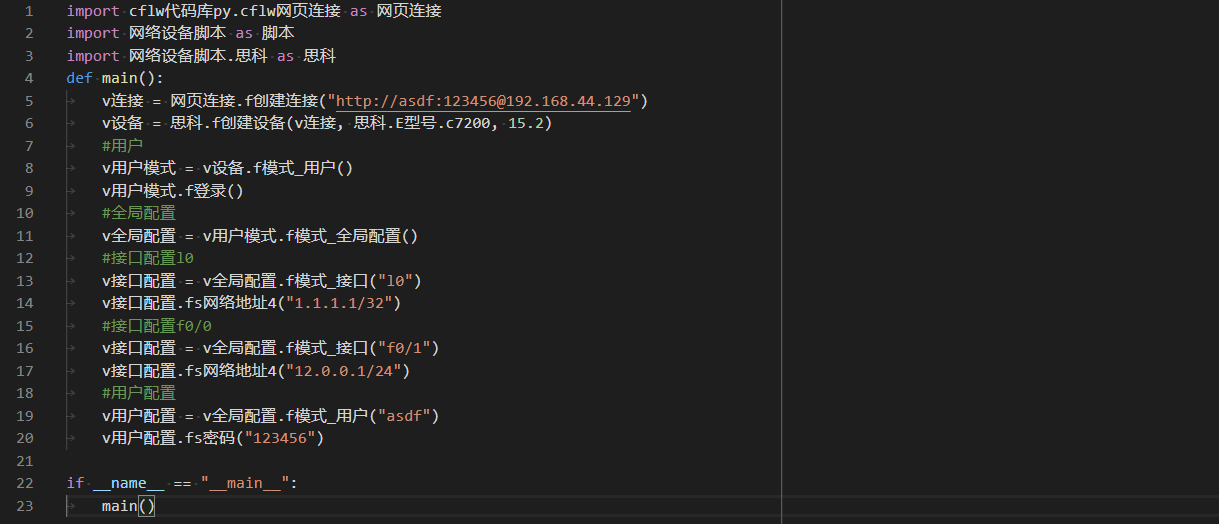Click the string "l0" on line 13
Screen dimensions: 1219x524
[395, 281]
